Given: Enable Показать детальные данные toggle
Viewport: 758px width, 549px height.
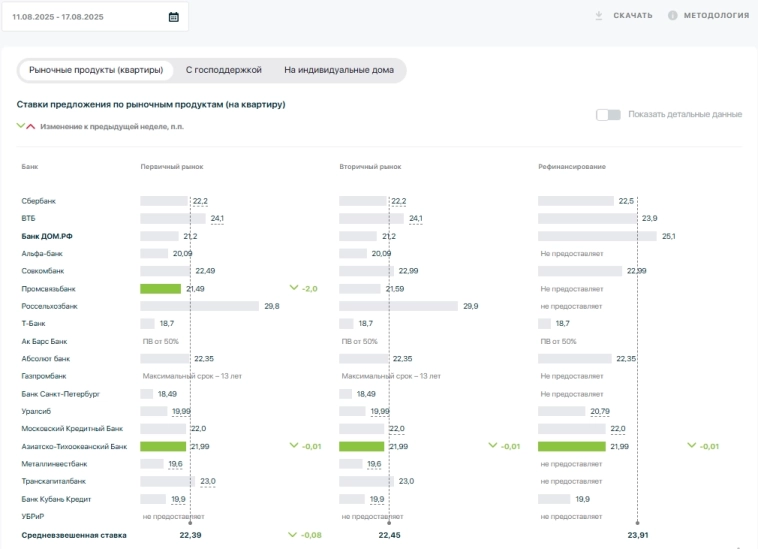Looking at the screenshot, I should pyautogui.click(x=608, y=115).
